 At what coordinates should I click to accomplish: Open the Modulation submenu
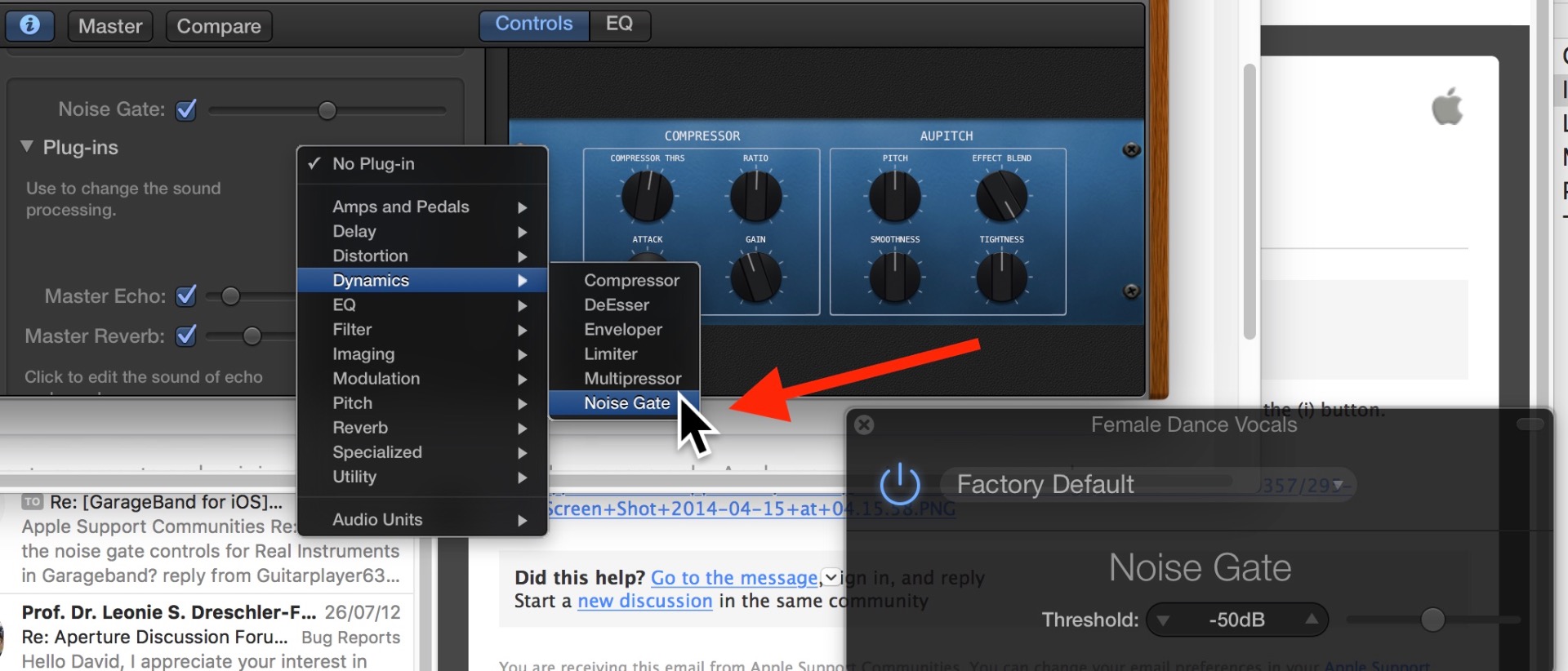point(422,378)
